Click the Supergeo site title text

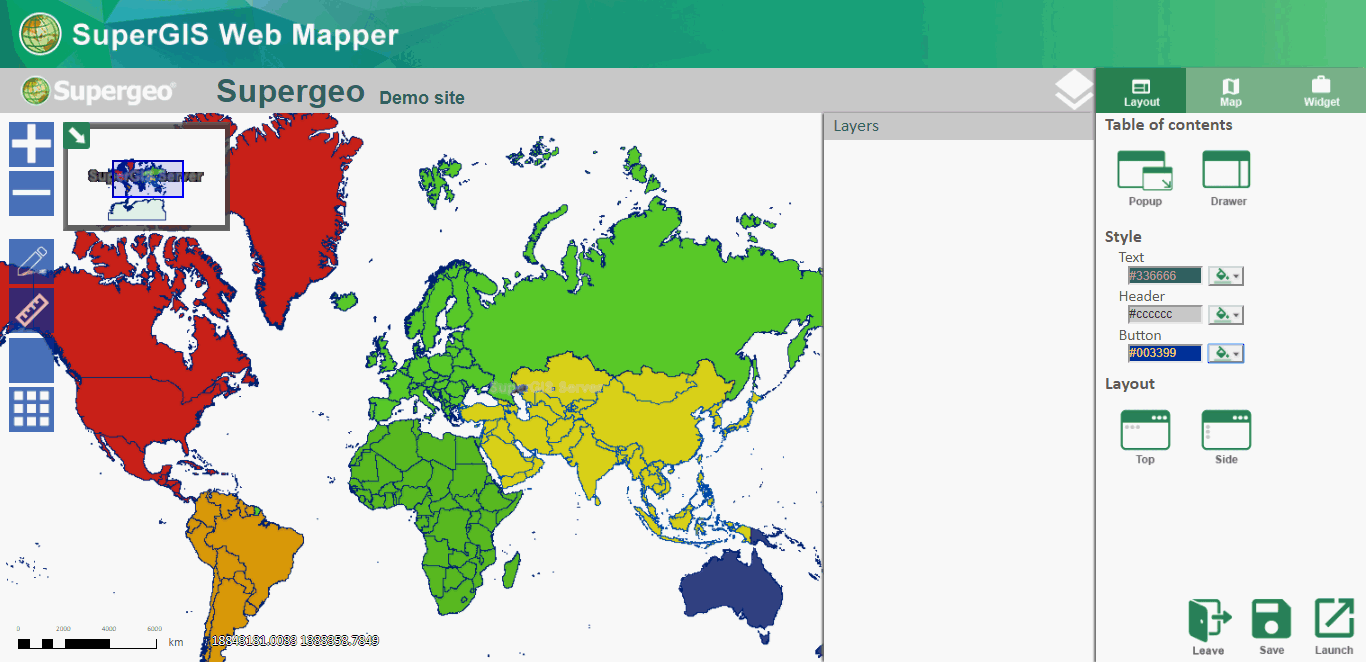point(290,91)
